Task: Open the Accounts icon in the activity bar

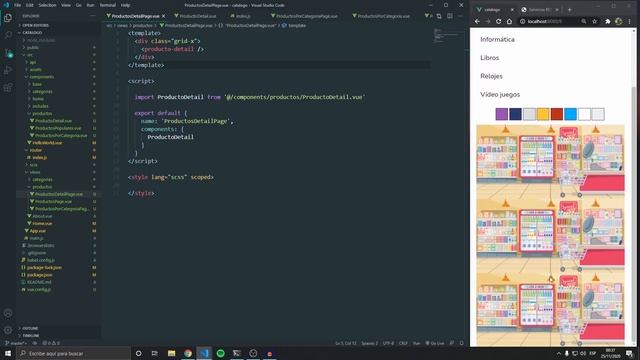Action: [8, 313]
